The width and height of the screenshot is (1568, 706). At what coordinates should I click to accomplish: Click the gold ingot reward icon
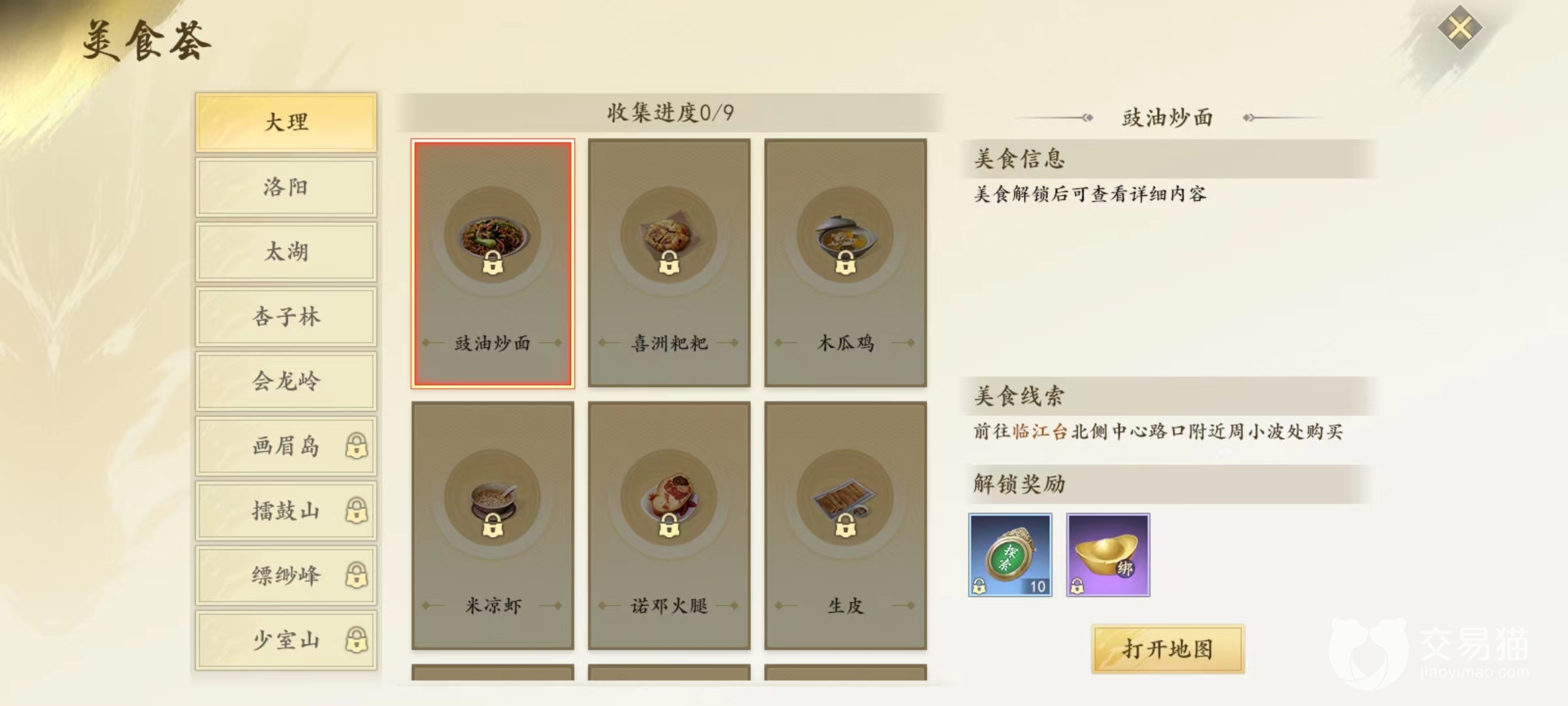[1108, 554]
